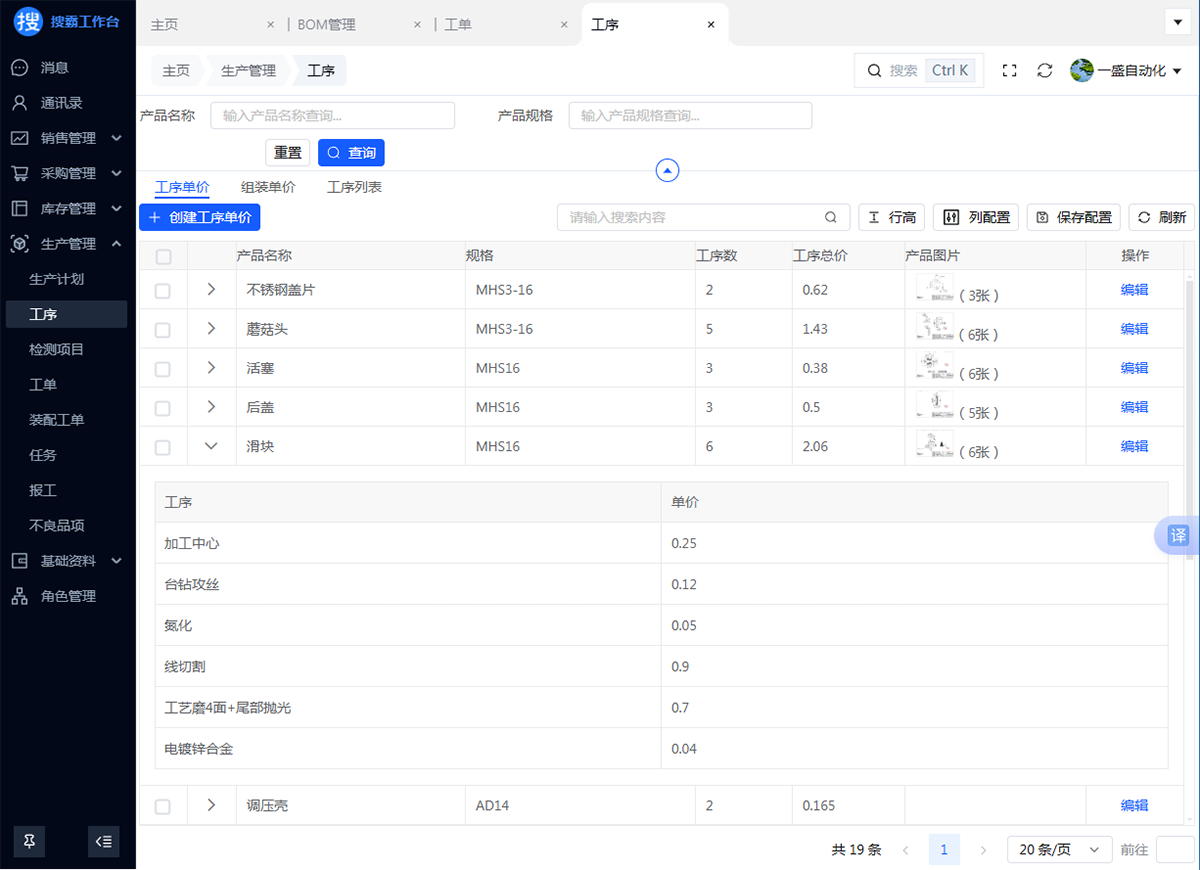Click the fullscreen toggle icon
Image resolution: width=1200 pixels, height=870 pixels.
click(x=1009, y=71)
